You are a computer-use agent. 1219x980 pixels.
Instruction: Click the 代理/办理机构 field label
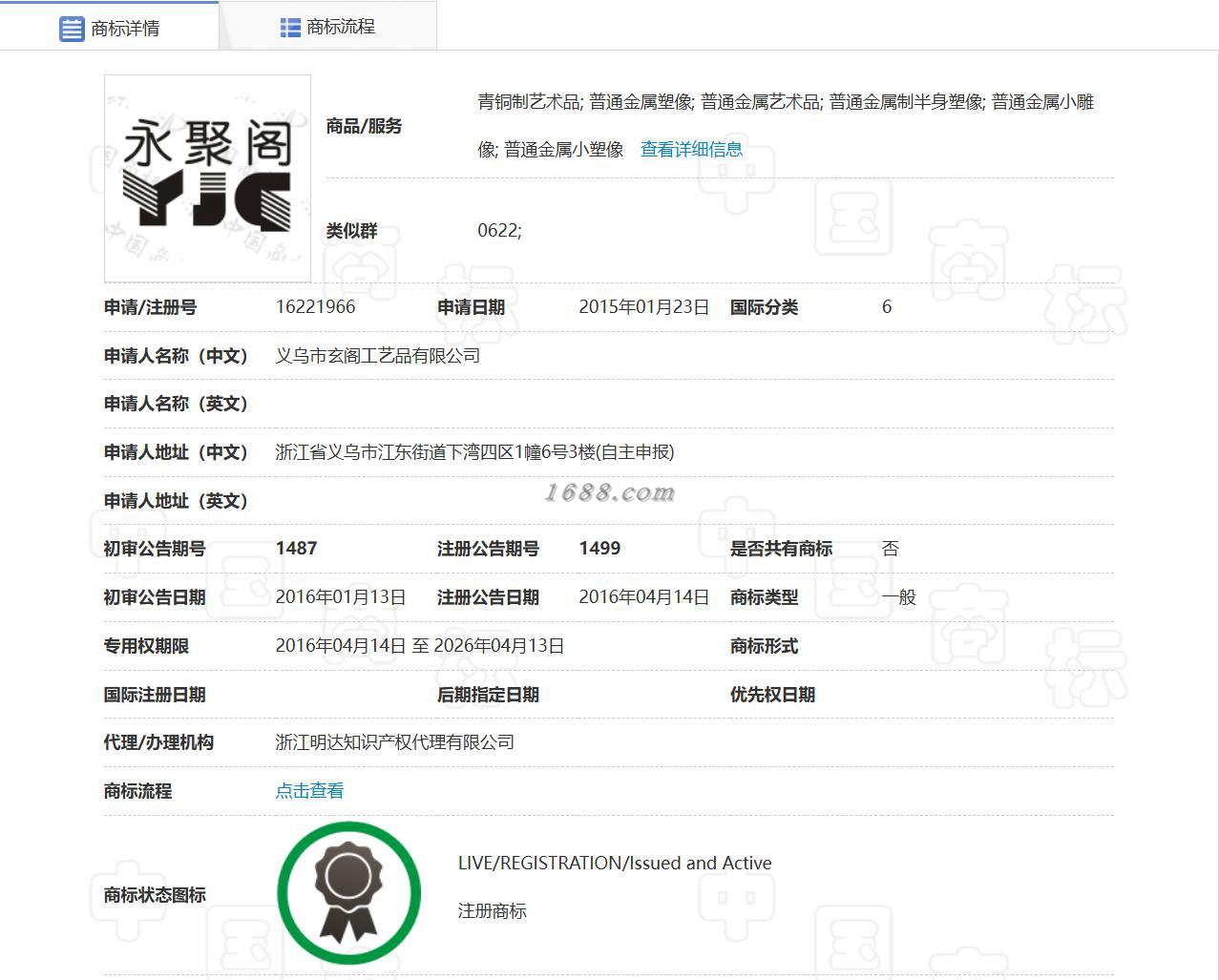point(158,742)
